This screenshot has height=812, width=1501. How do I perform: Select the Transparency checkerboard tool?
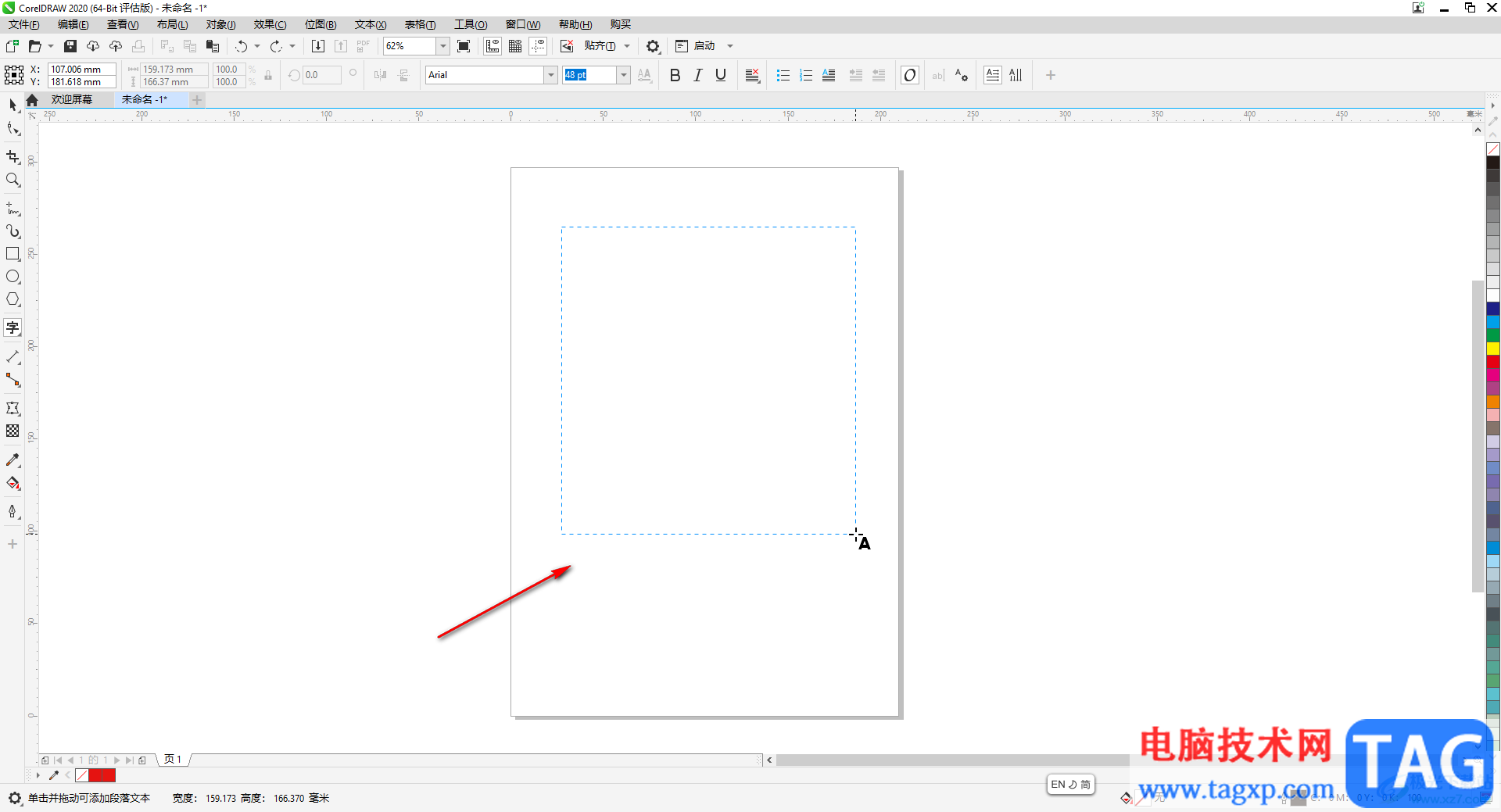[13, 431]
